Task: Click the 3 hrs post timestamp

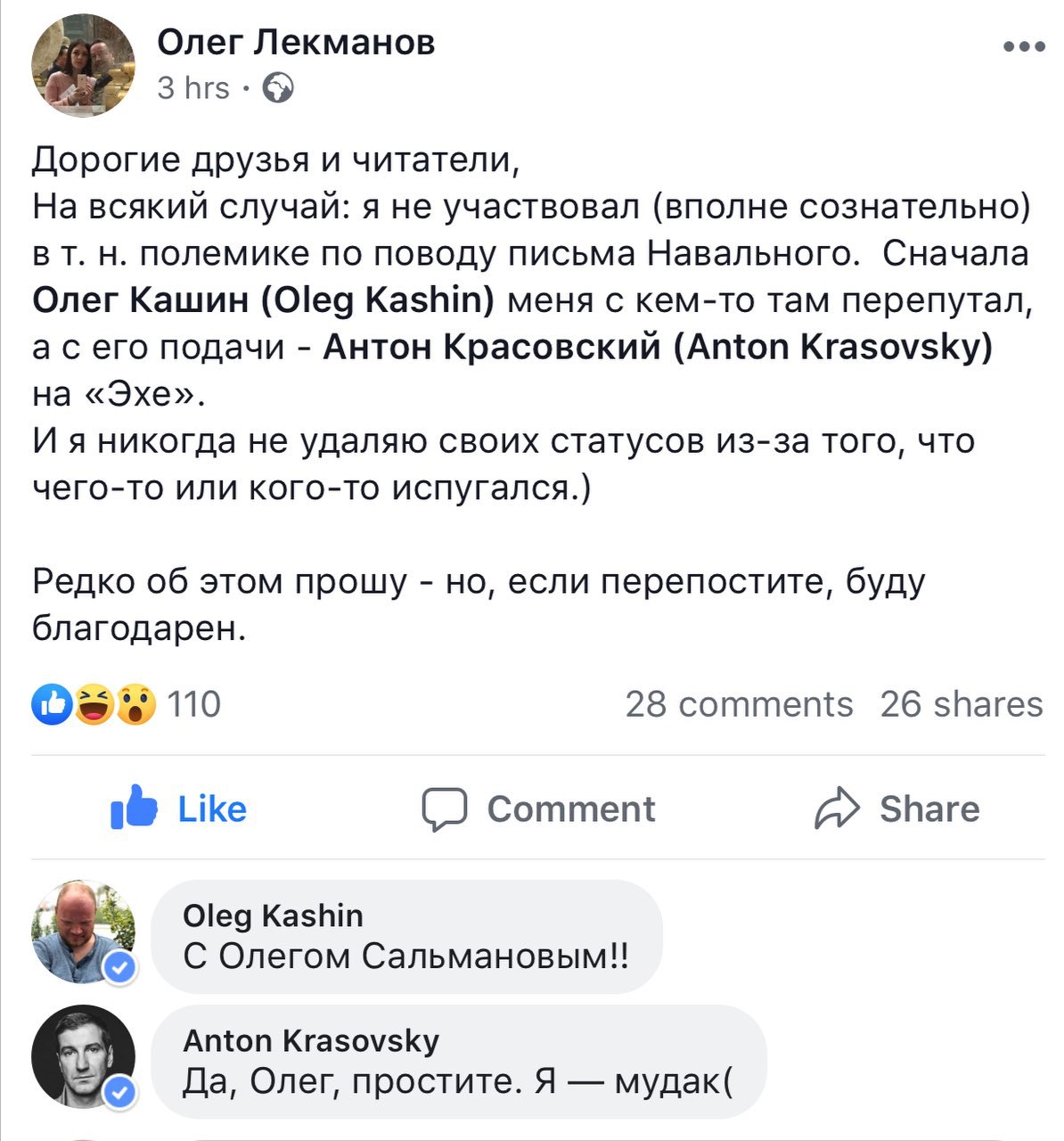Action: coord(193,88)
